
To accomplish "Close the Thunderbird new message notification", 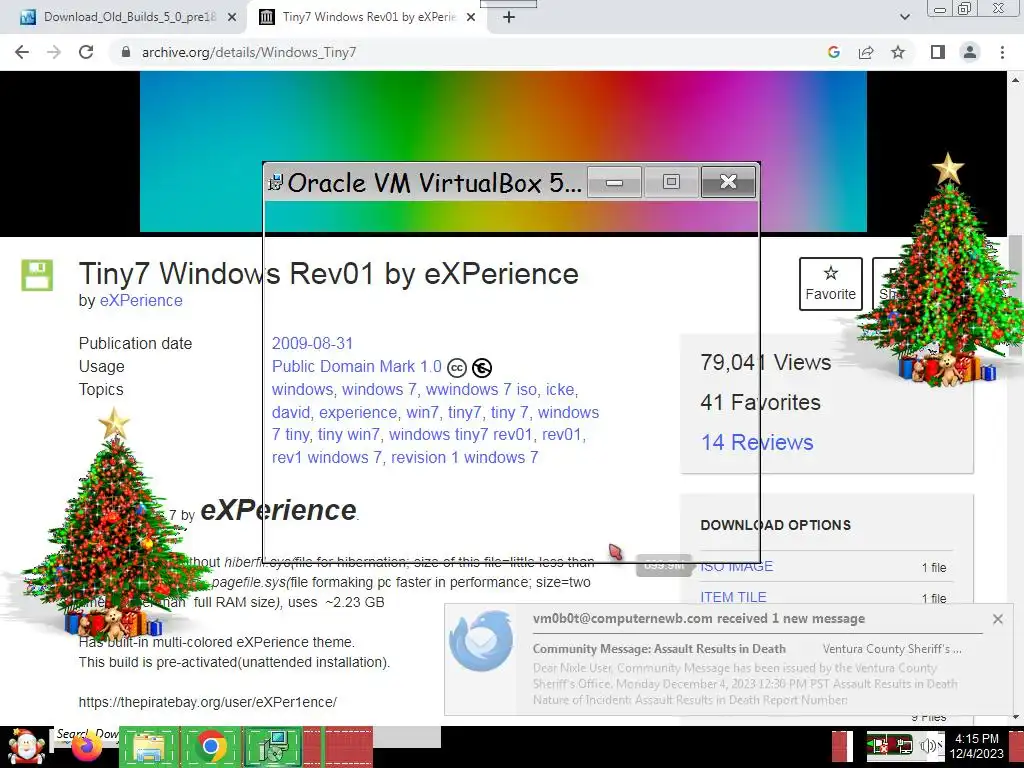I will click(x=997, y=619).
